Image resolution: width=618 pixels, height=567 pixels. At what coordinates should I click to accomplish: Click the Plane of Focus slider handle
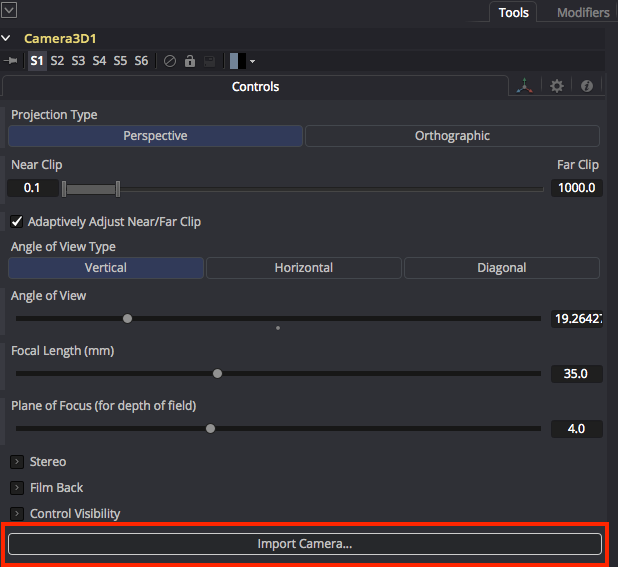point(210,429)
